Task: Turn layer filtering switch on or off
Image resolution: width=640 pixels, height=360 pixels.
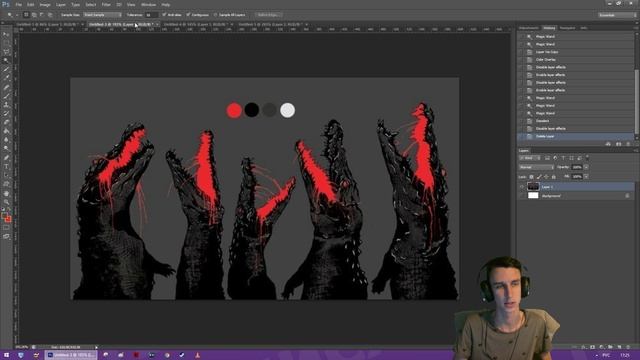Action: (x=587, y=158)
